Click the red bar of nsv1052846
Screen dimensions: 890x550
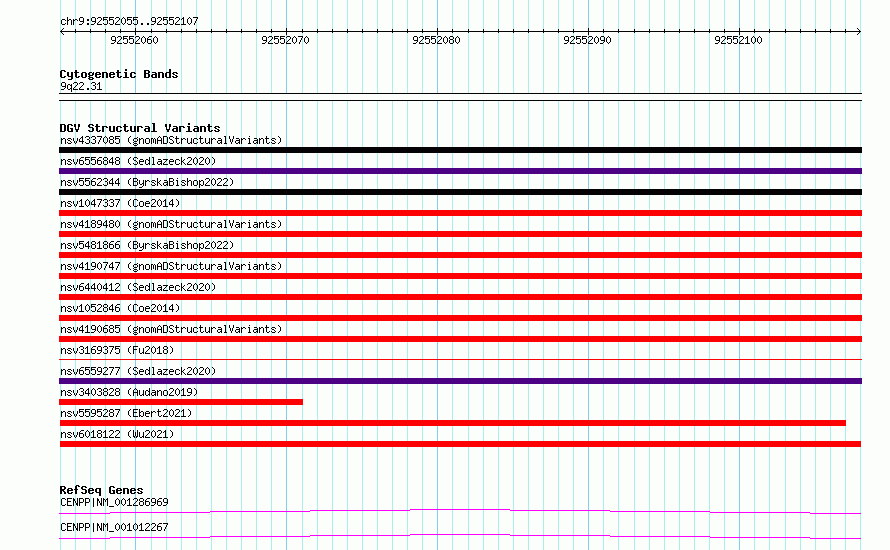pos(460,318)
